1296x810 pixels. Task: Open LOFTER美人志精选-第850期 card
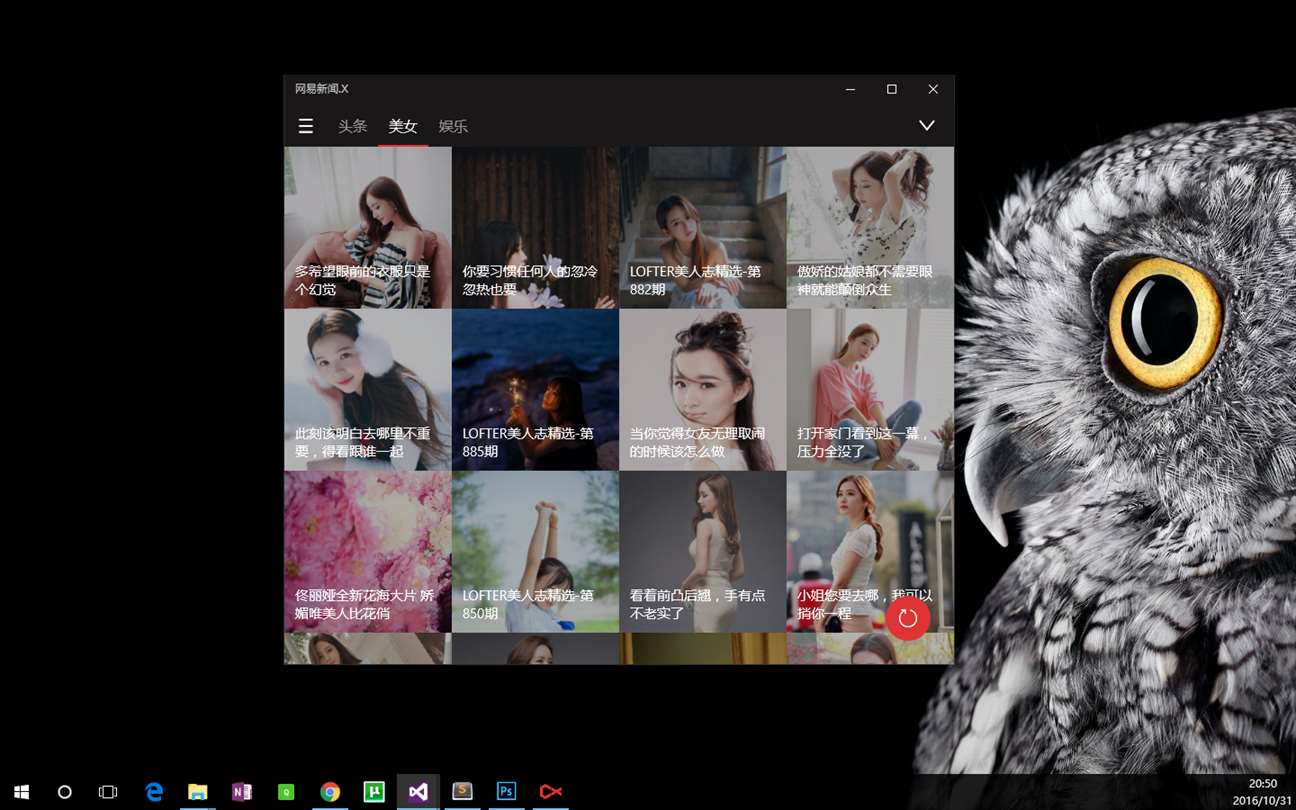535,552
